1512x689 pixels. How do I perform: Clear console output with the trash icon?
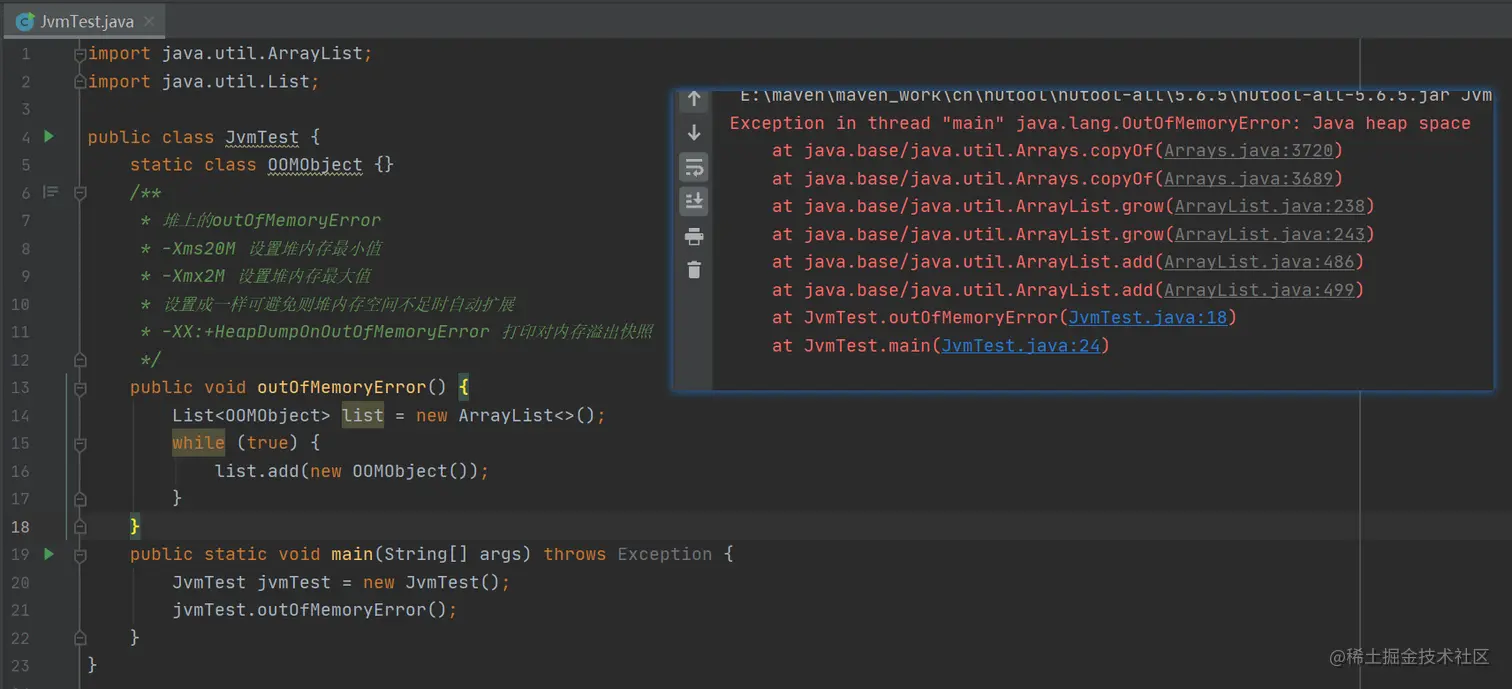pos(694,269)
